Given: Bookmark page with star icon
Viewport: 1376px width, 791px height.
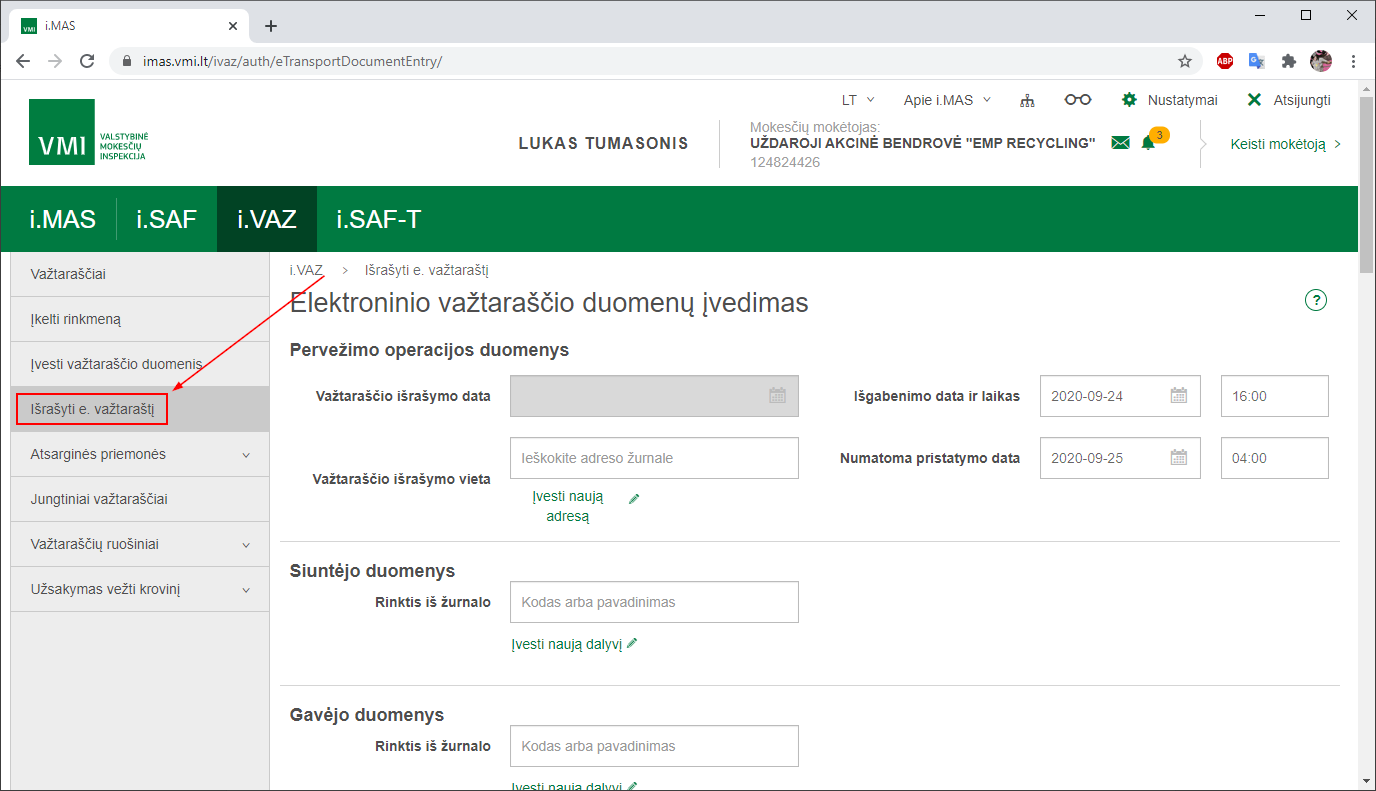Looking at the screenshot, I should 1185,61.
